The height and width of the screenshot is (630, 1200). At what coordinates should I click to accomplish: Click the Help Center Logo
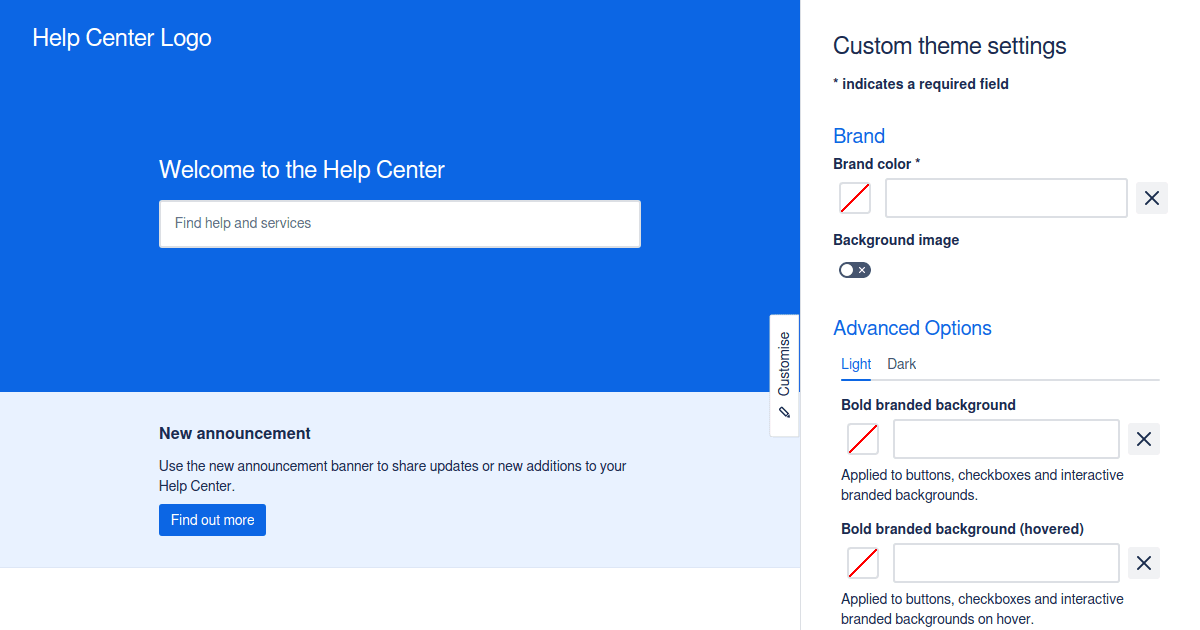click(122, 37)
